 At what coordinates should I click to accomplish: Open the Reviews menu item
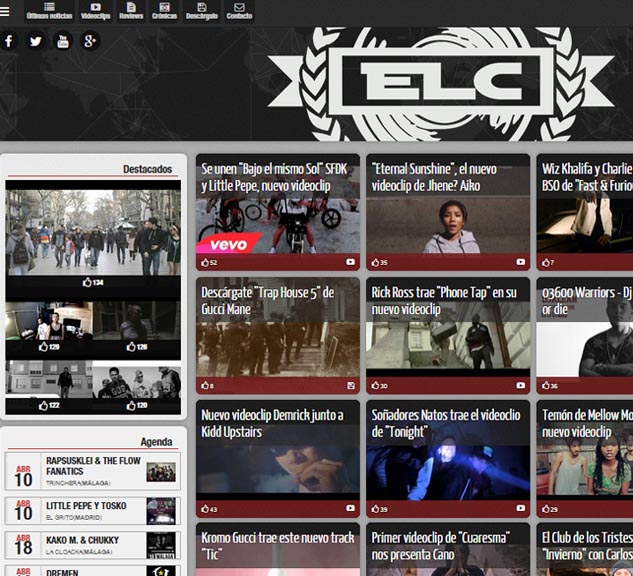pos(131,11)
